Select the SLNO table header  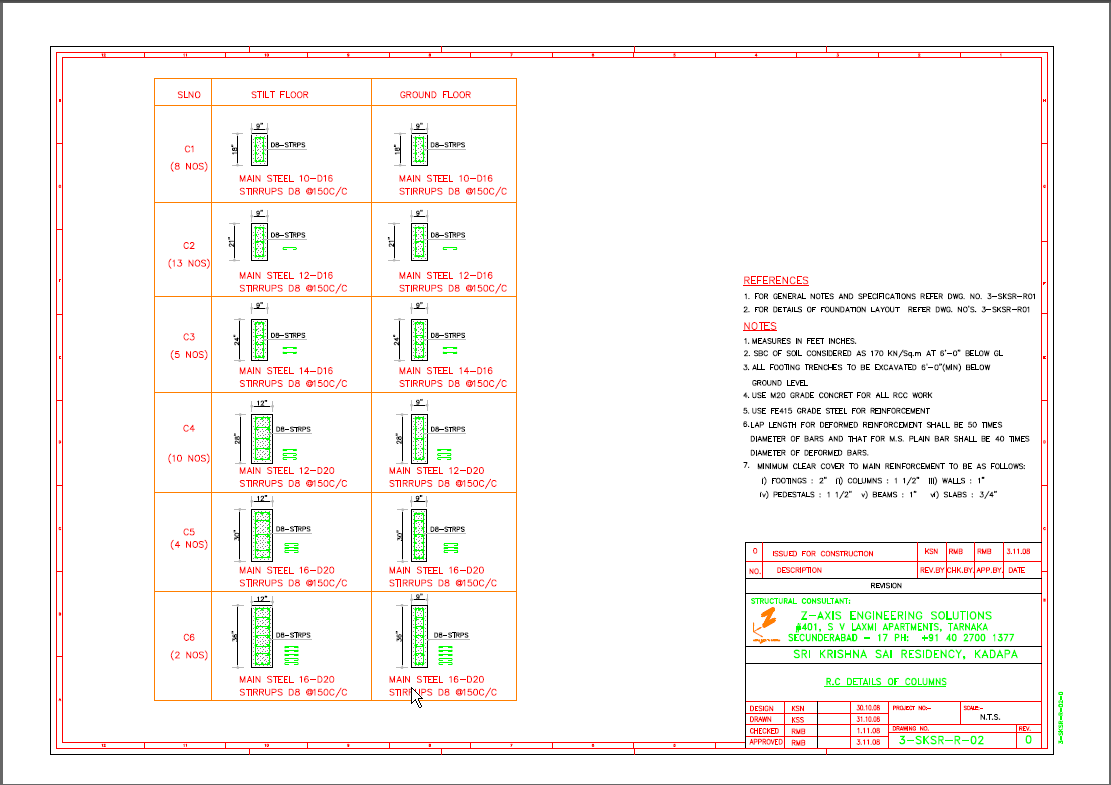pyautogui.click(x=189, y=95)
